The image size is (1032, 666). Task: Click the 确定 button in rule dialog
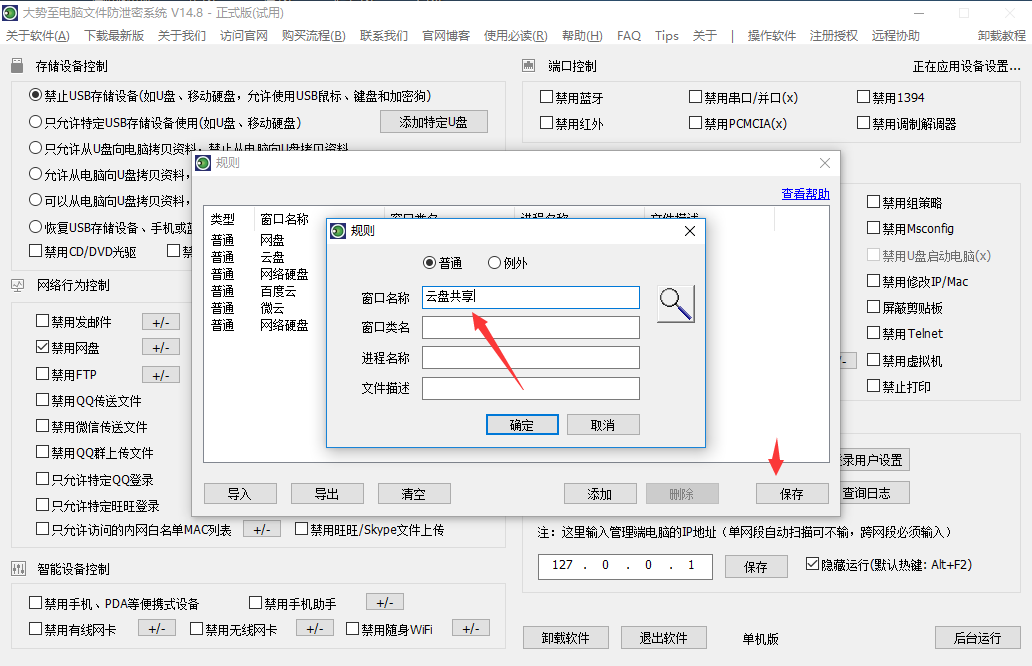point(522,425)
